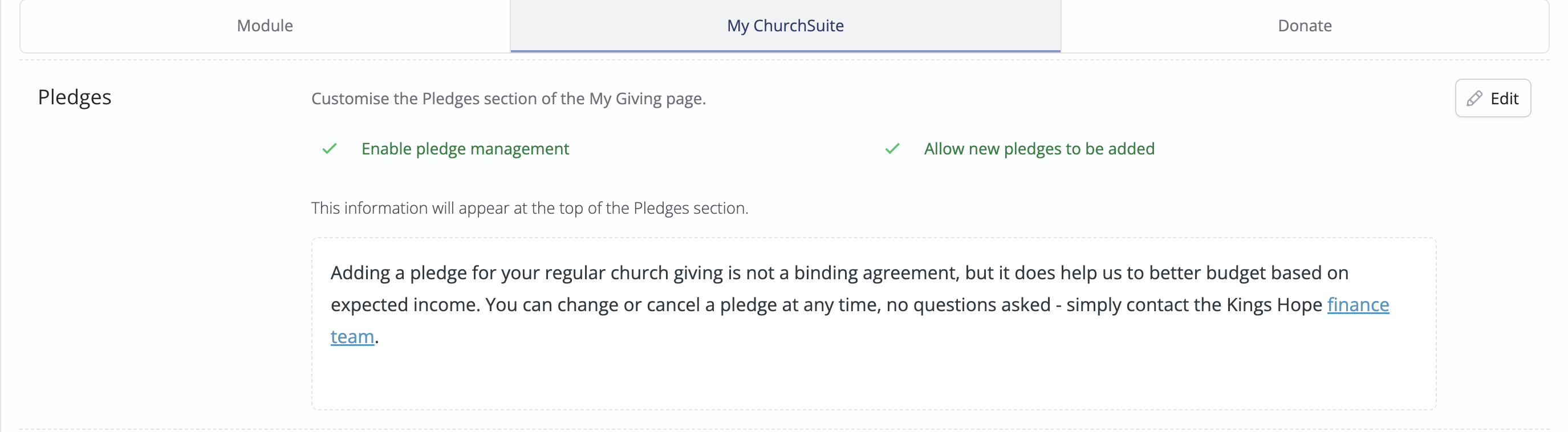The width and height of the screenshot is (1568, 432).
Task: Click the Allow new pledges to be added label
Action: click(1039, 149)
